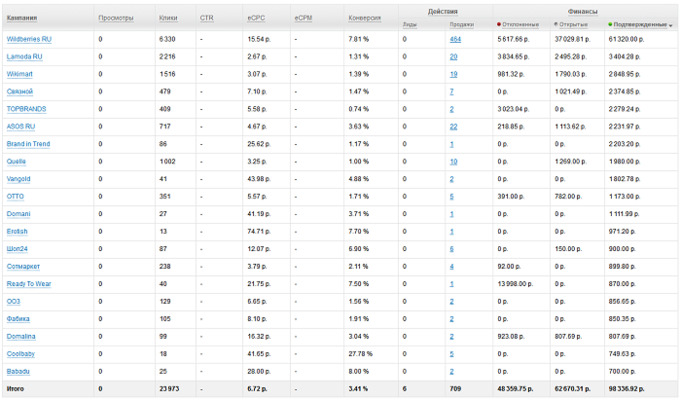Open the 6 sales link for Шоп24
681x400 pixels.
click(452, 249)
